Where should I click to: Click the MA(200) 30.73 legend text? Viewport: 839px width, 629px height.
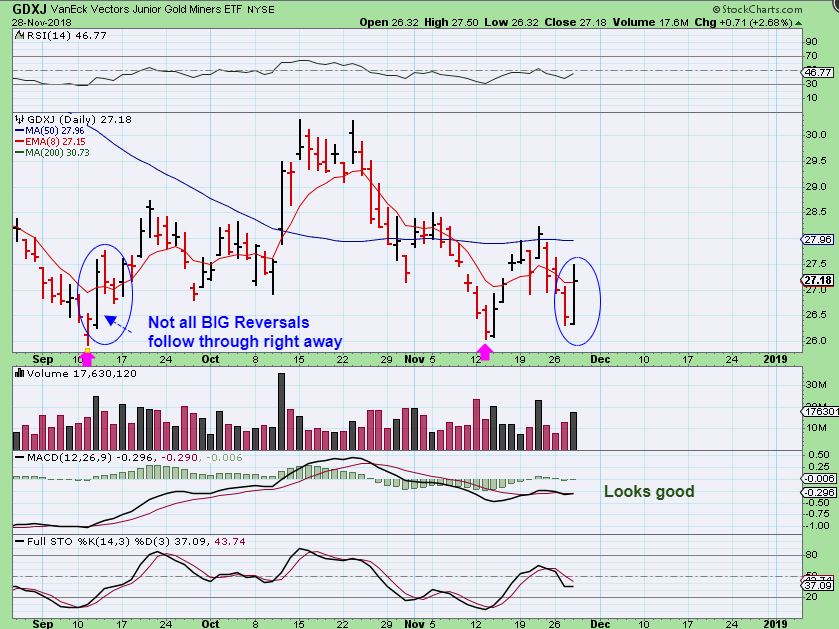point(57,152)
